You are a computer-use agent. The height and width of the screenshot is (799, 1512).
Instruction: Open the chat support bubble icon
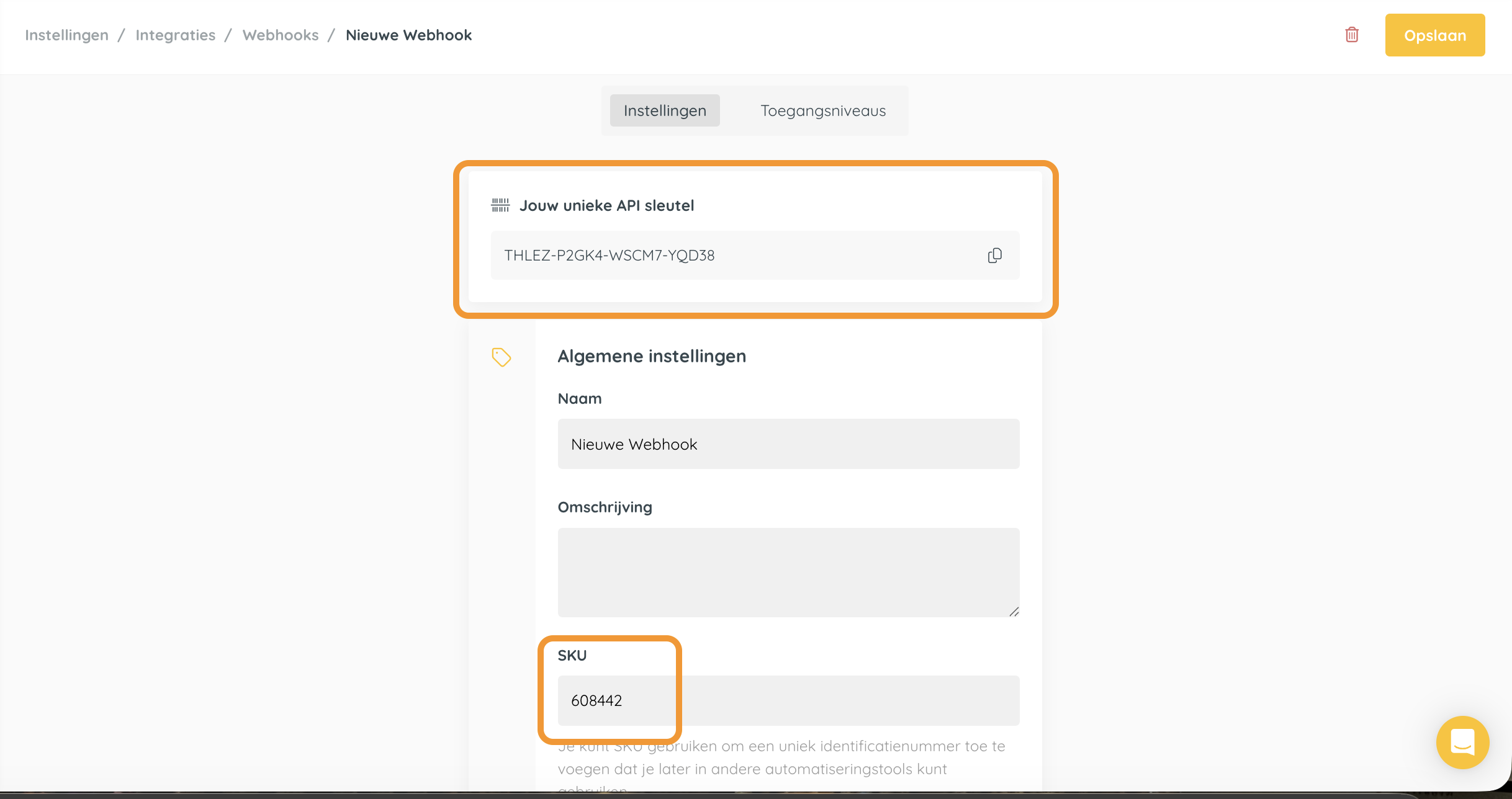click(x=1462, y=742)
